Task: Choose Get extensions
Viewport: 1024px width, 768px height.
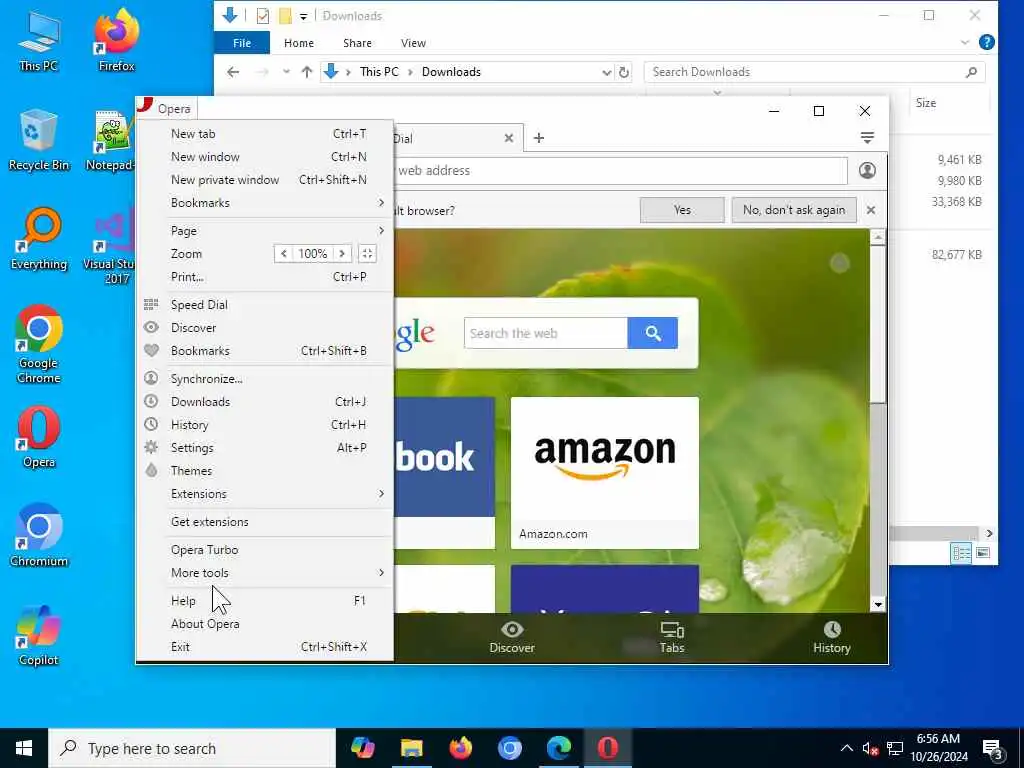Action: coord(265,522)
